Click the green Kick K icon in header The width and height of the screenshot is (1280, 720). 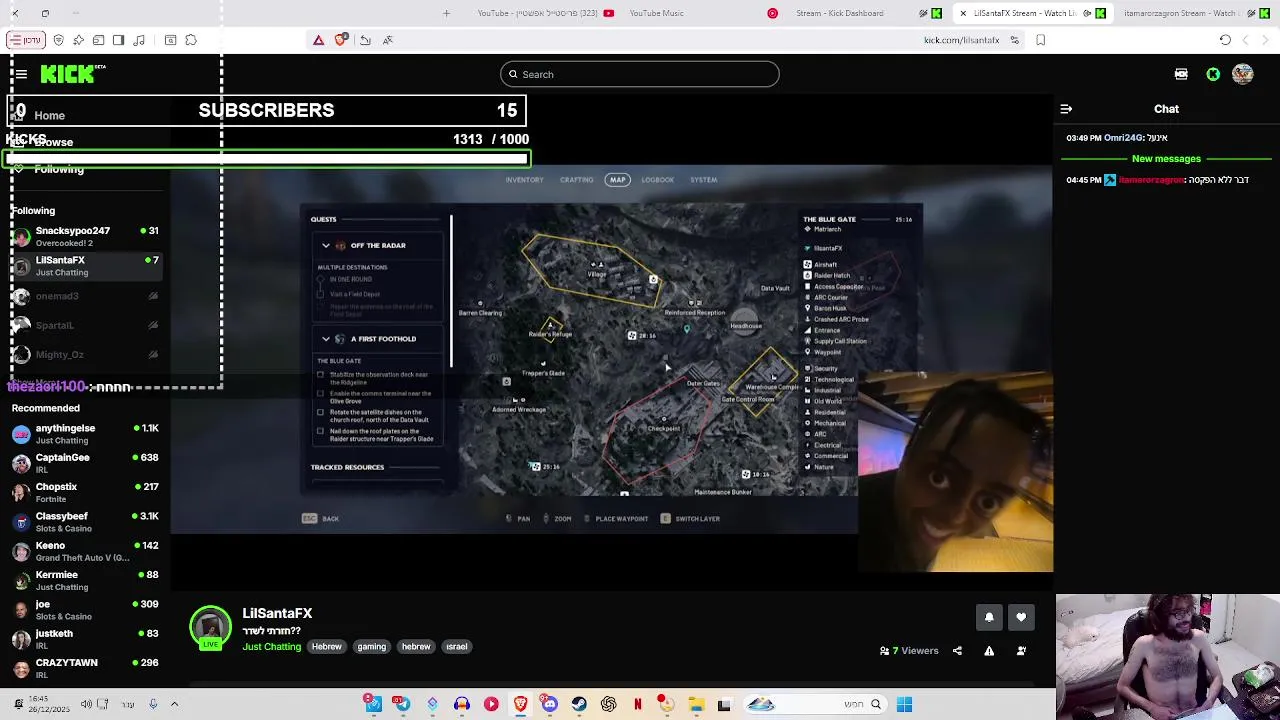pos(1213,74)
